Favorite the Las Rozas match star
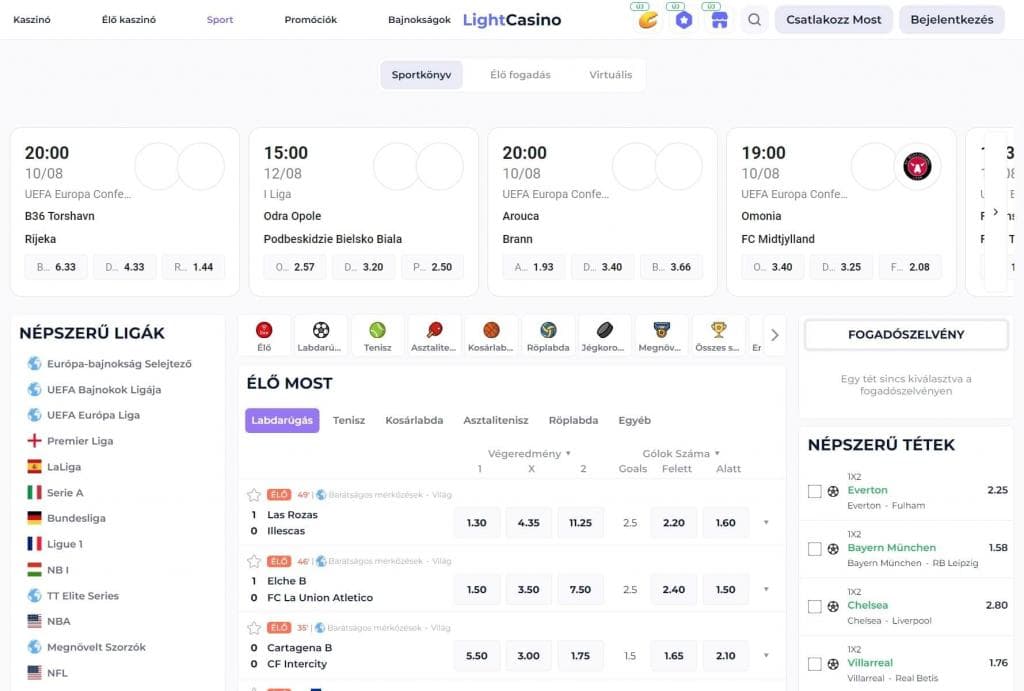1024x691 pixels. pyautogui.click(x=254, y=495)
